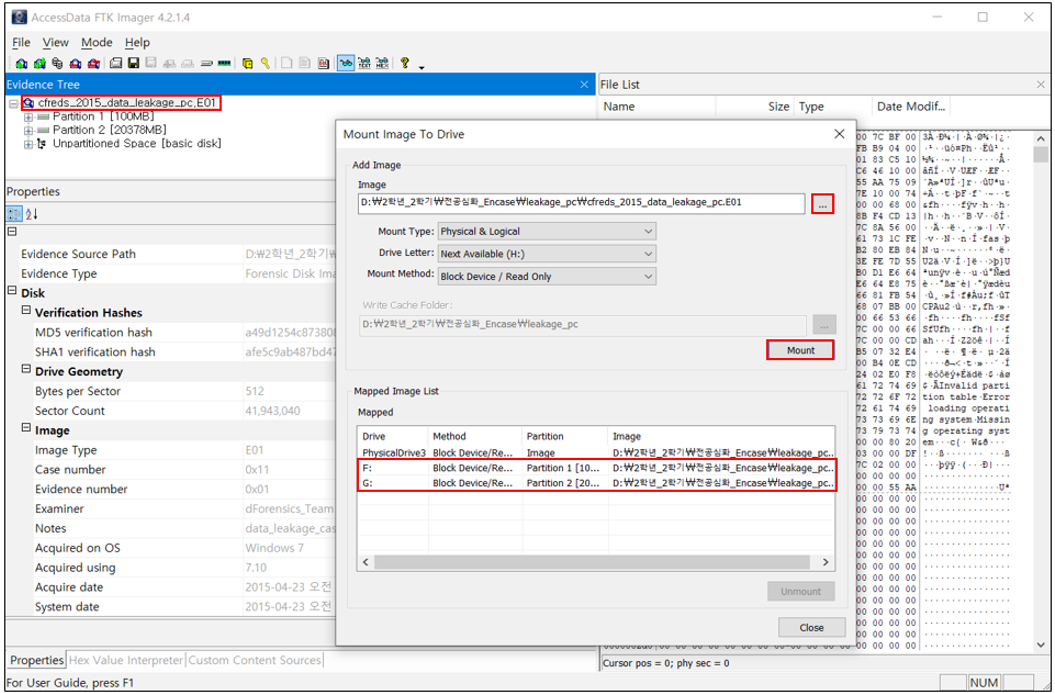Click the image browse '...' button
The width and height of the screenshot is (1055, 693).
(822, 204)
